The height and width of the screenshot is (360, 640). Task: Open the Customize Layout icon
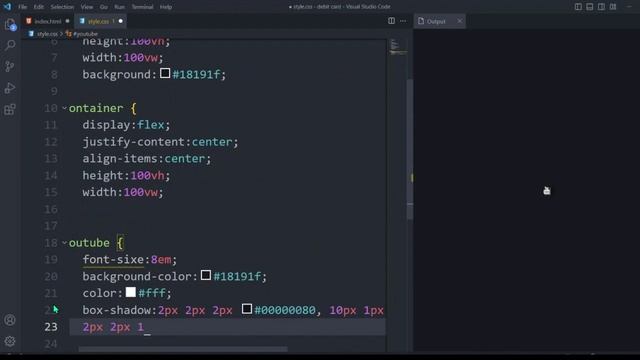click(613, 7)
